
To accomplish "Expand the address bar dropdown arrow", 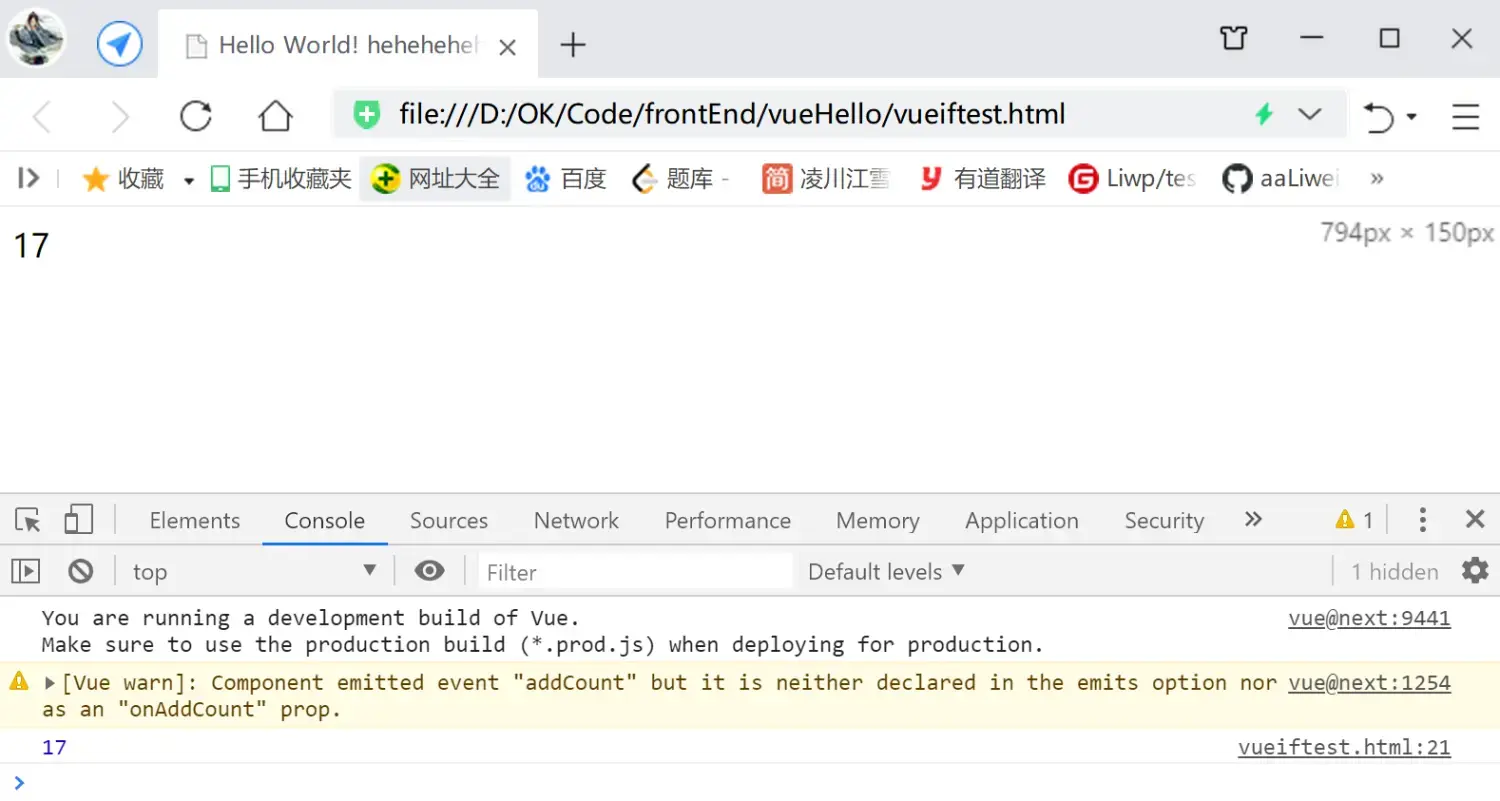I will coord(1310,114).
